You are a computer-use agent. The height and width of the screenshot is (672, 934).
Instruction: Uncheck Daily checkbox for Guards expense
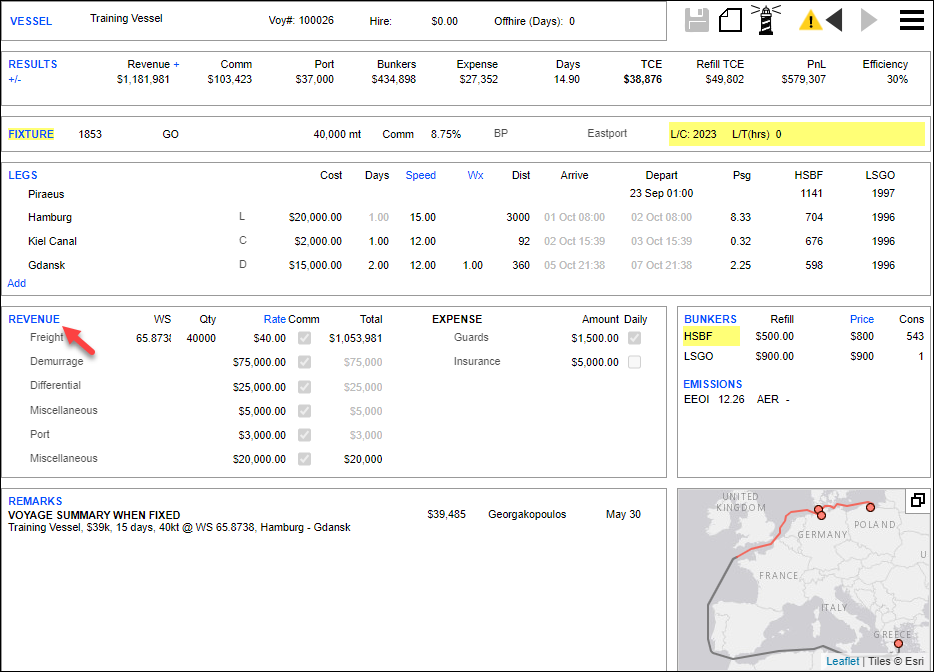(634, 338)
